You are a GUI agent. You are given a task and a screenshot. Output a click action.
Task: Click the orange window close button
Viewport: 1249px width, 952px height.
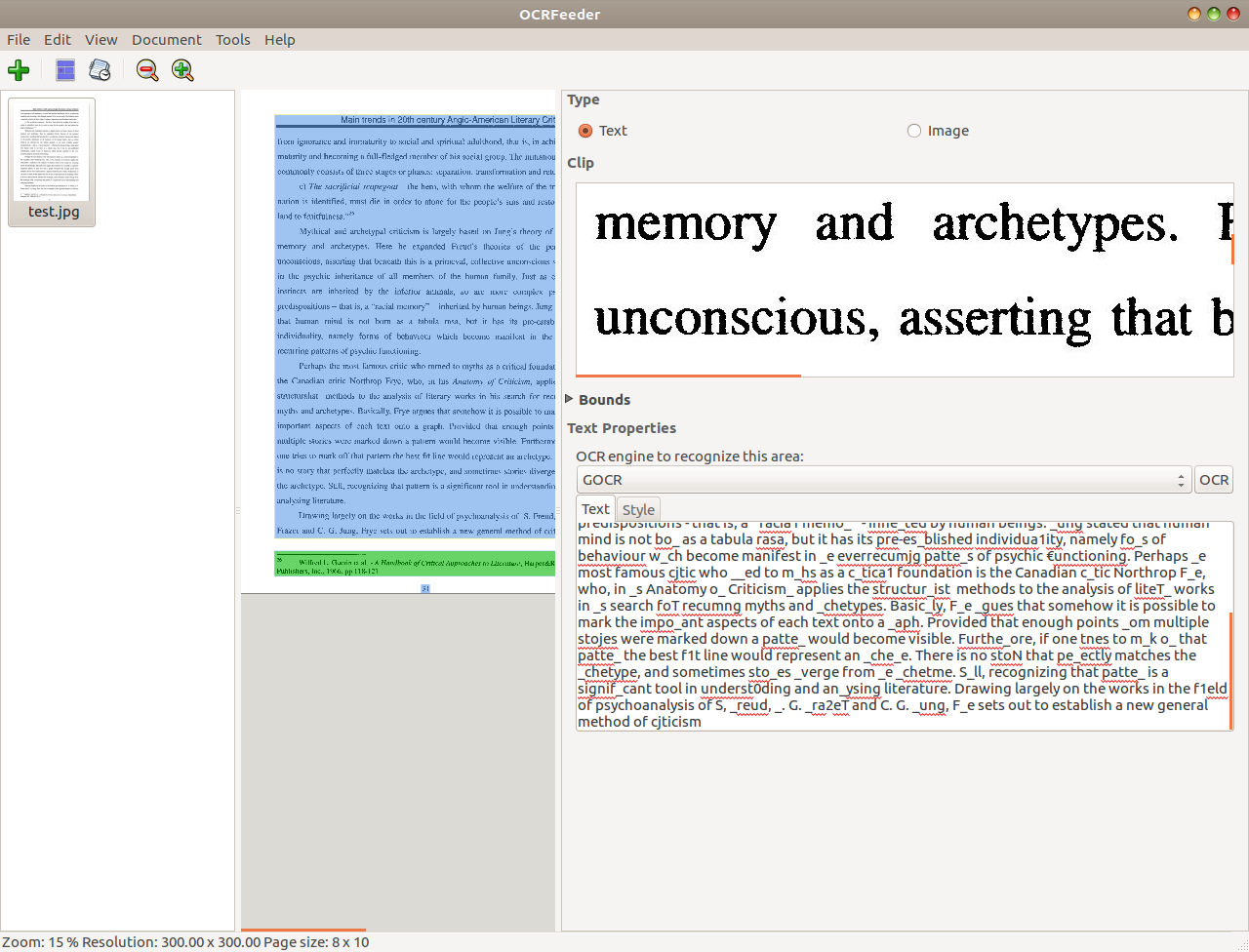point(1194,14)
